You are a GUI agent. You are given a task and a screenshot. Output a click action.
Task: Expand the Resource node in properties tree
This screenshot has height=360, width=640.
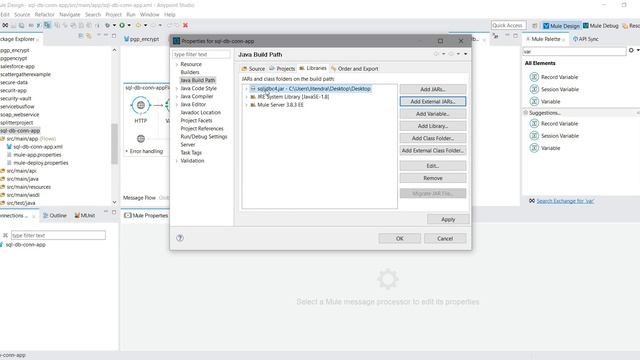tap(177, 64)
